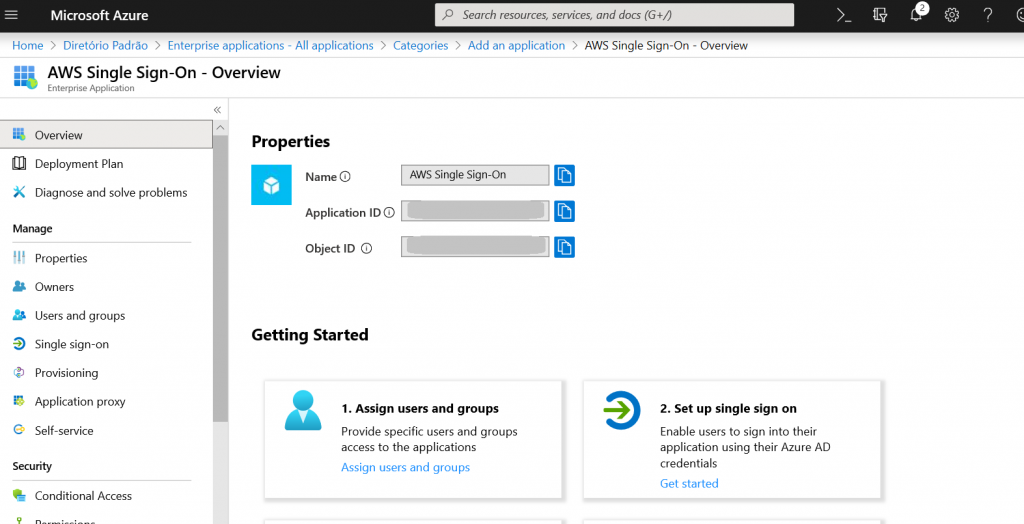Go to Enterprise applications - All applications breadcrumb

(x=270, y=45)
